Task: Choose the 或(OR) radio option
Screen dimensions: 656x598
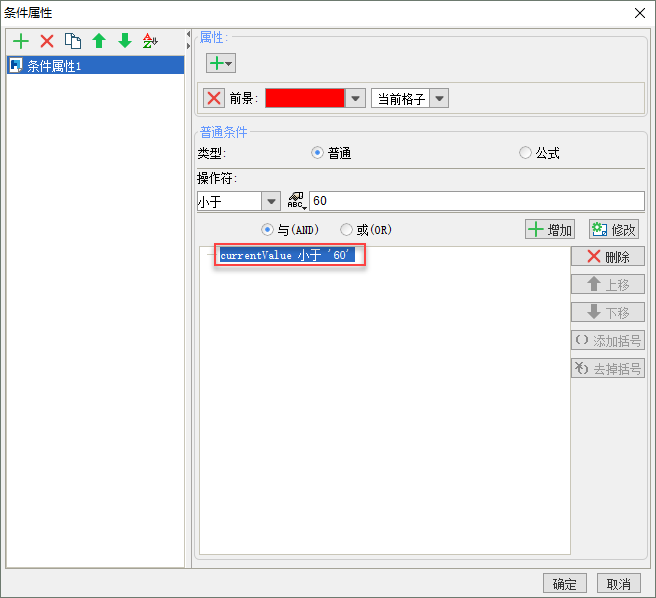Action: 346,229
